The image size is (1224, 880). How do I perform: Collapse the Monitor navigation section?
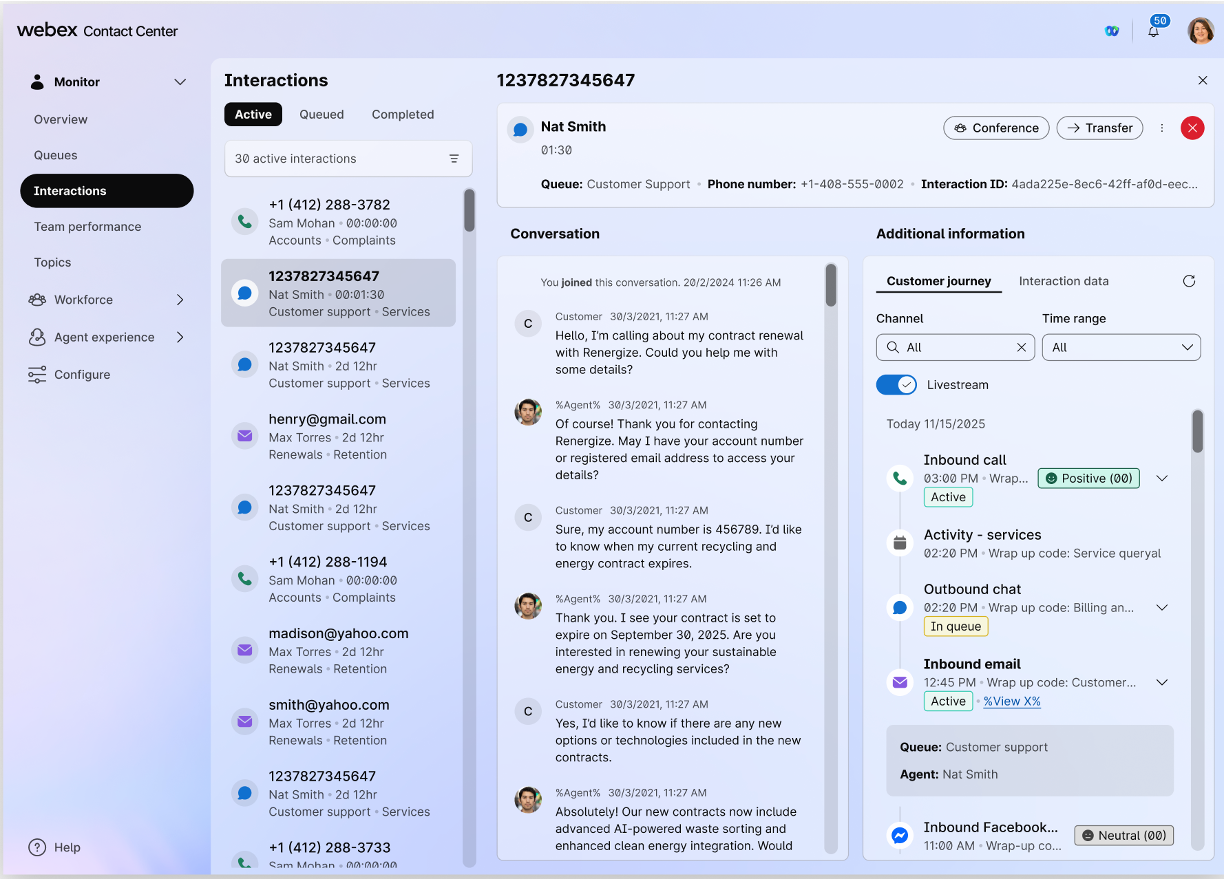pyautogui.click(x=180, y=82)
